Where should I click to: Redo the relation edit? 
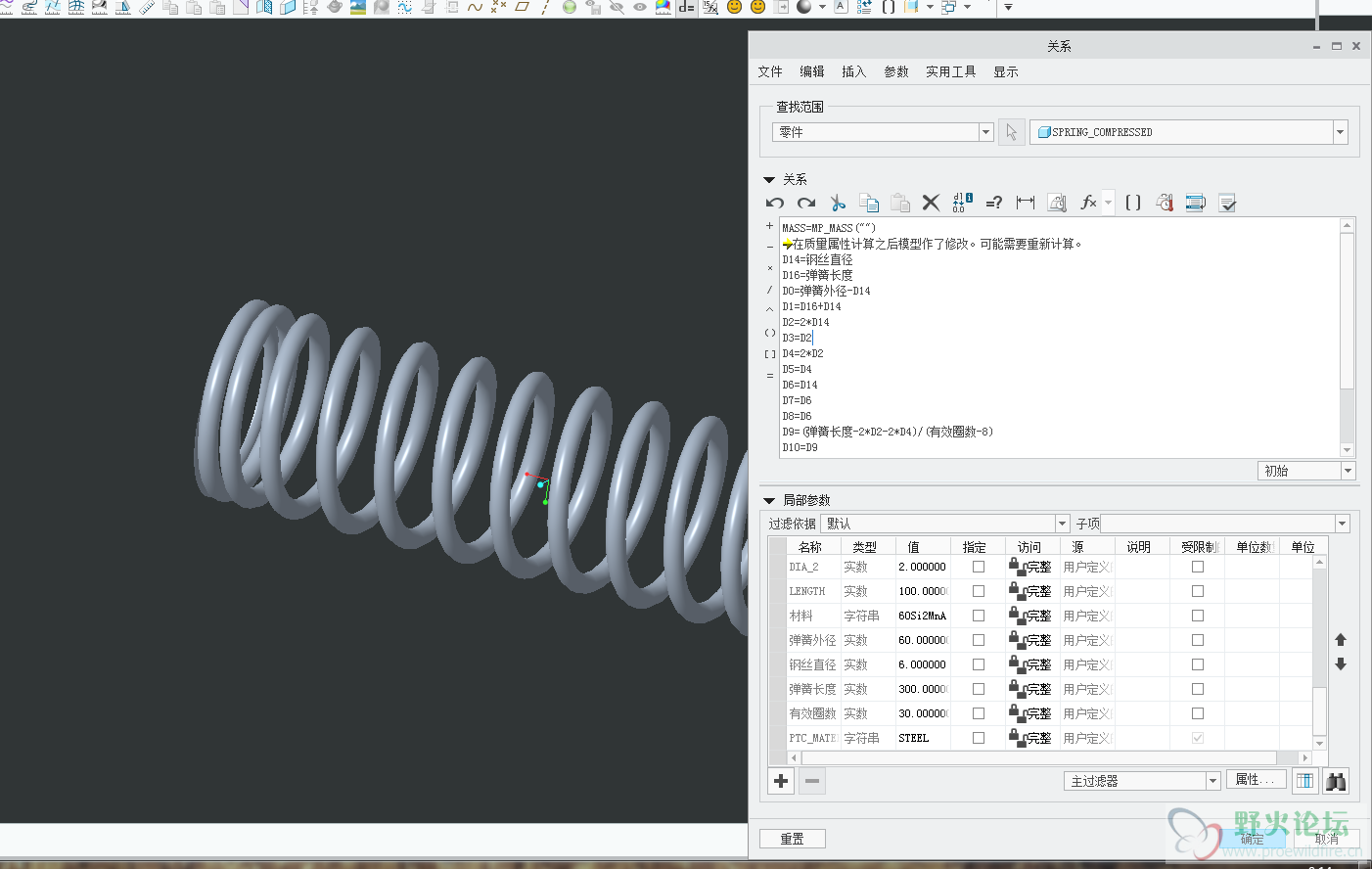coord(806,203)
